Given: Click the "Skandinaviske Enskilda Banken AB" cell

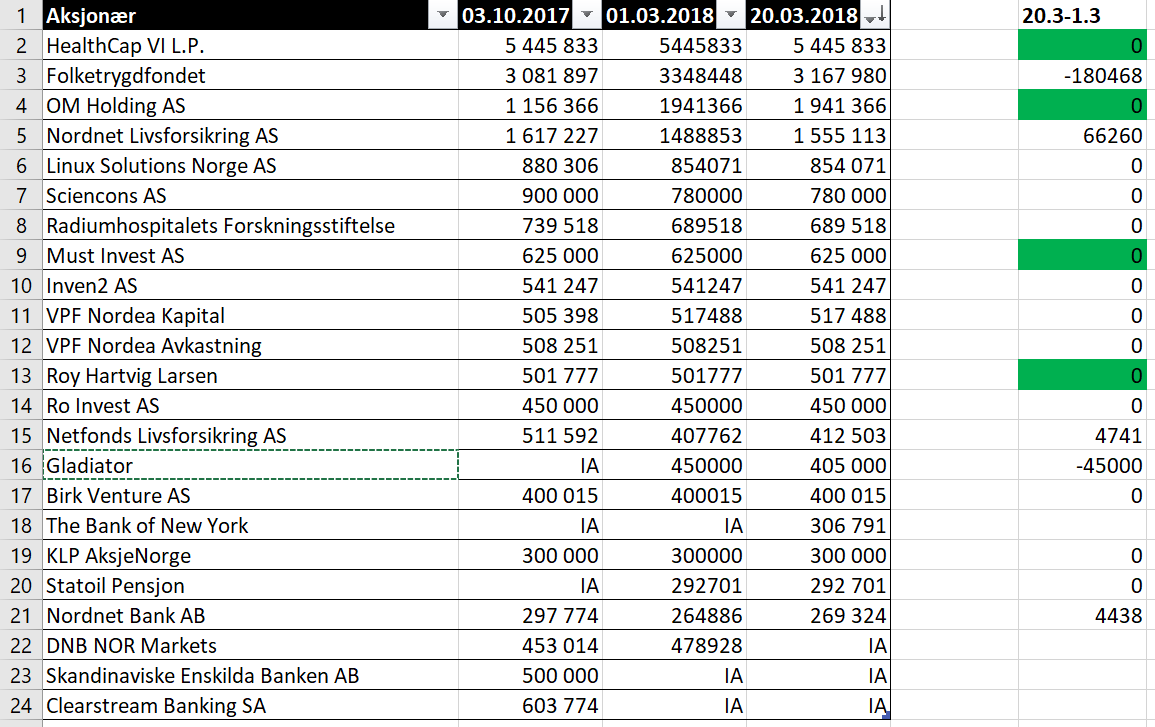Looking at the screenshot, I should pyautogui.click(x=250, y=675).
